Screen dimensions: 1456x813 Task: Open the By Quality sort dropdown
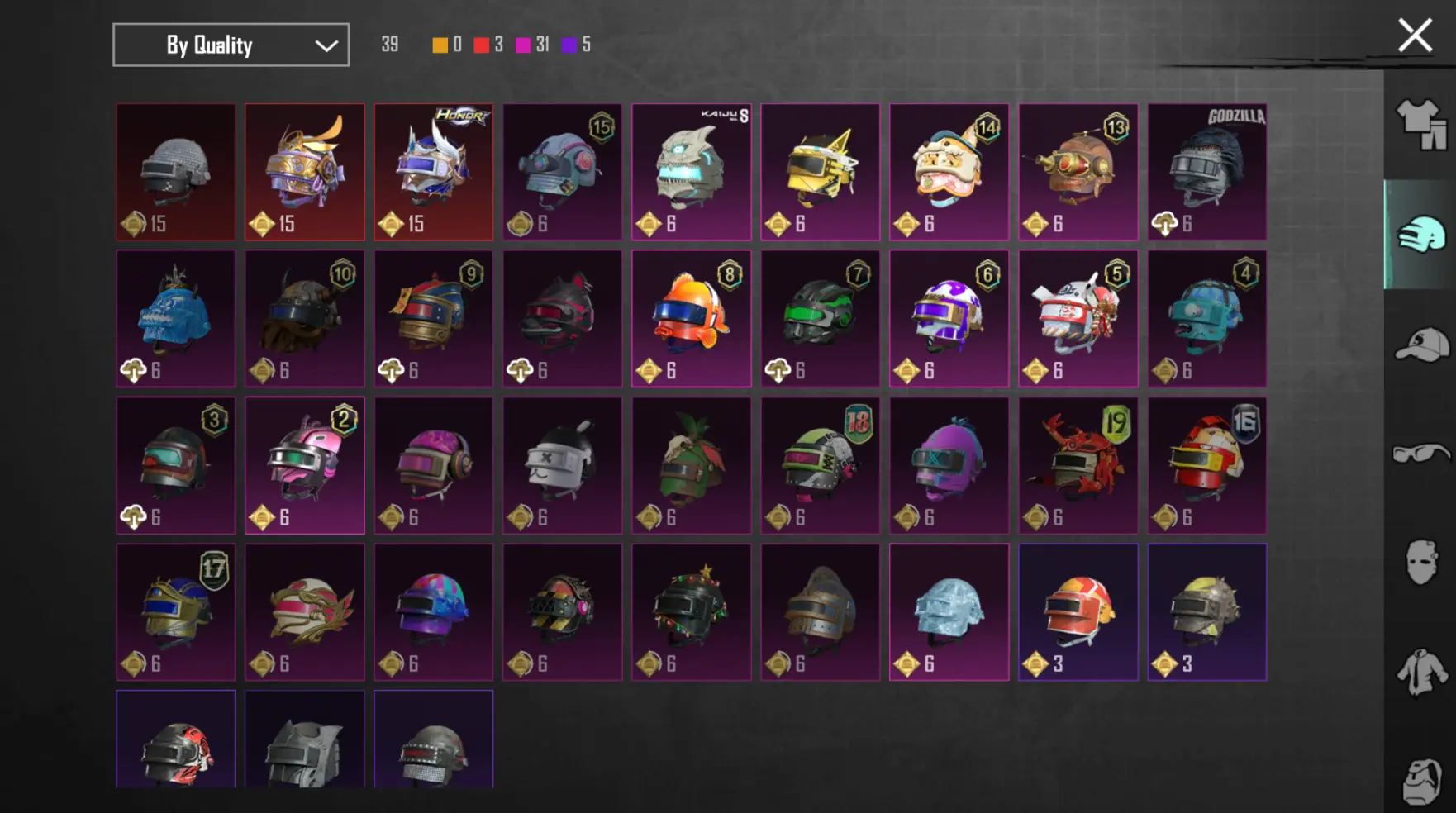231,45
